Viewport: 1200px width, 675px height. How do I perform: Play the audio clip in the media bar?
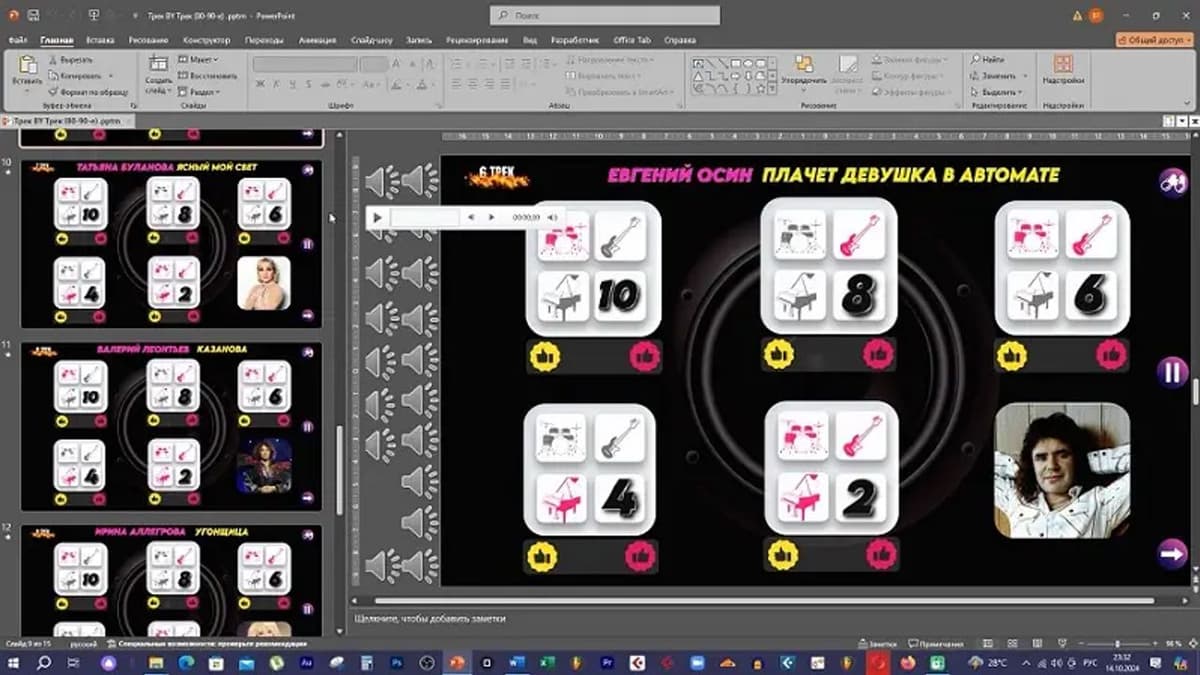(x=377, y=217)
